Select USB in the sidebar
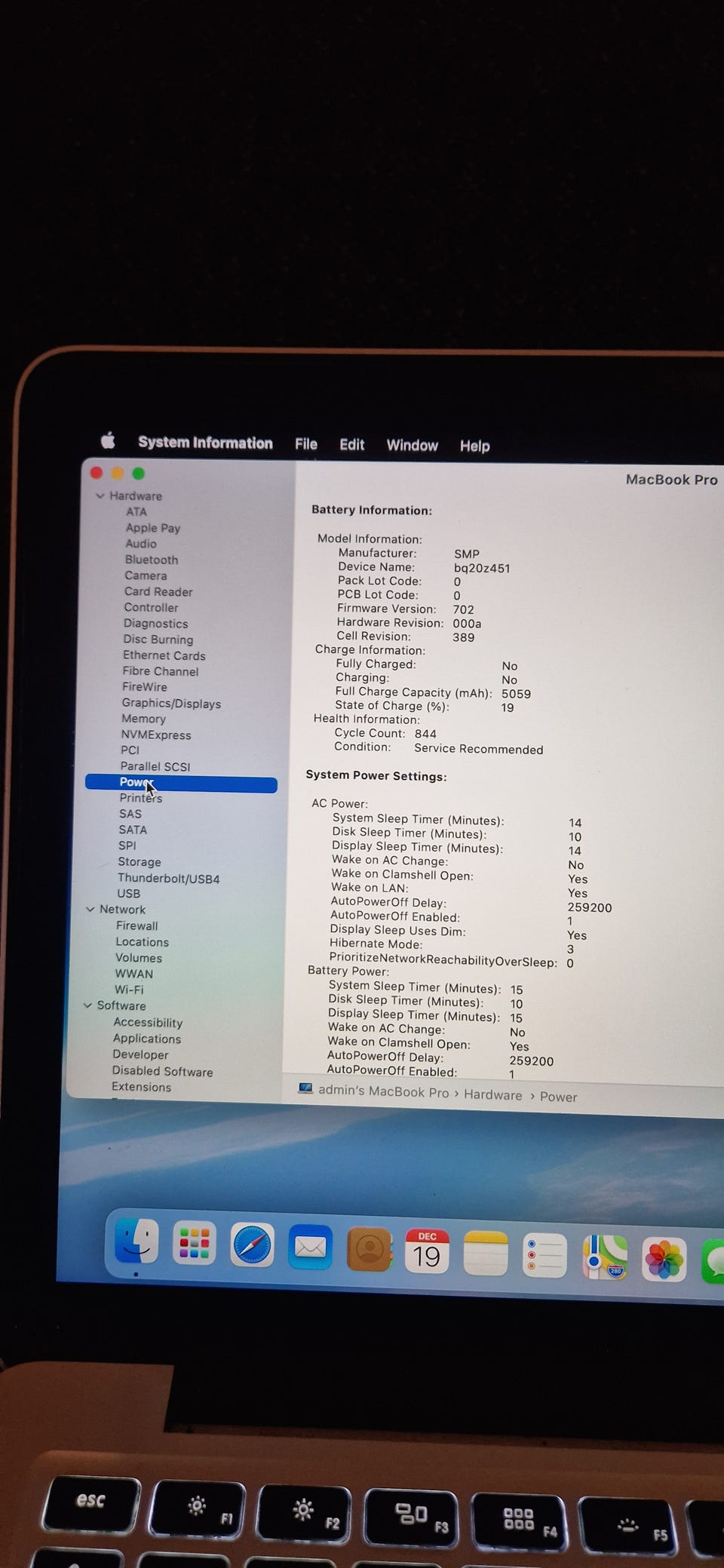The height and width of the screenshot is (1568, 724). click(x=128, y=894)
